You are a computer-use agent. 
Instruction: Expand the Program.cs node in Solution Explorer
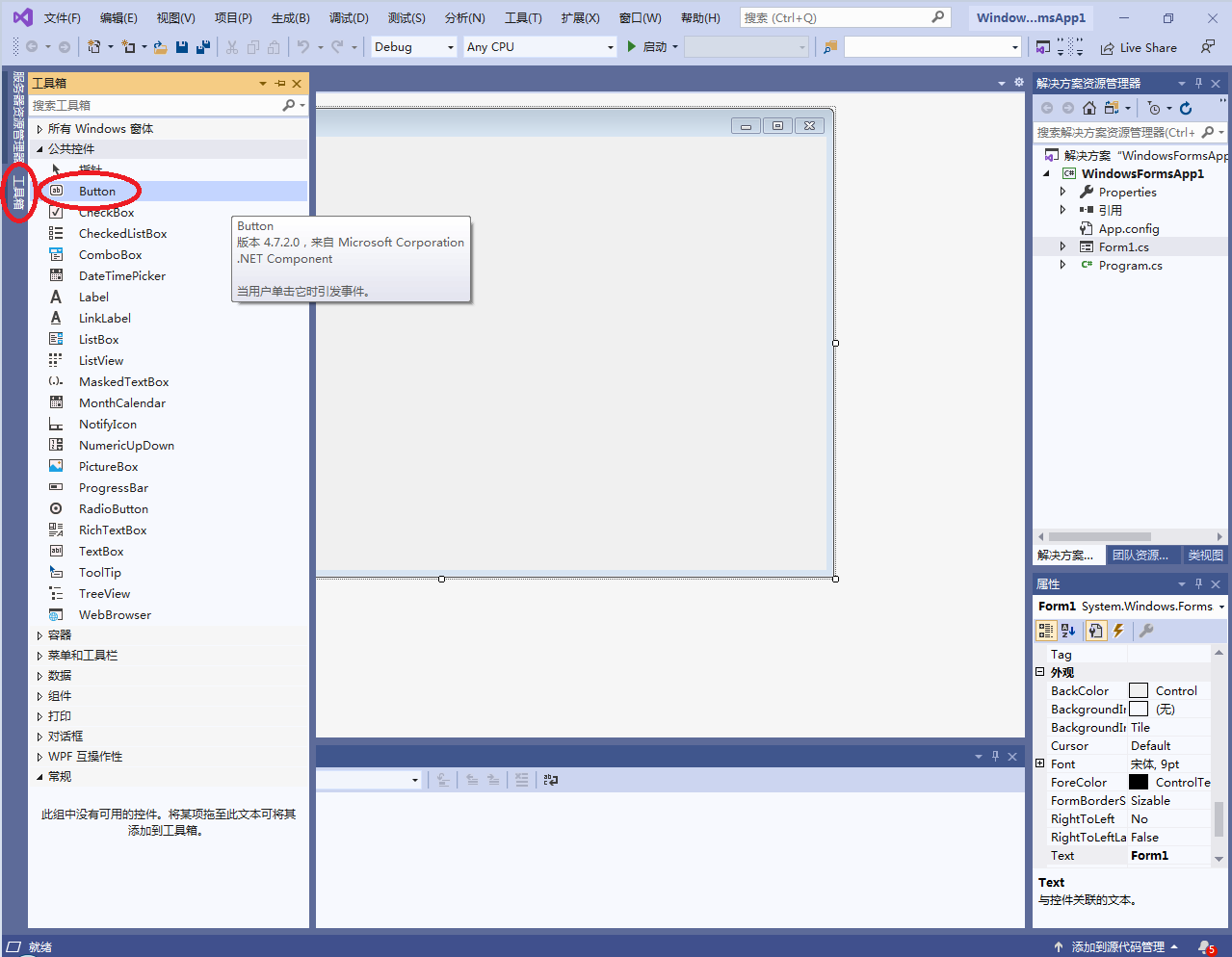click(x=1063, y=265)
